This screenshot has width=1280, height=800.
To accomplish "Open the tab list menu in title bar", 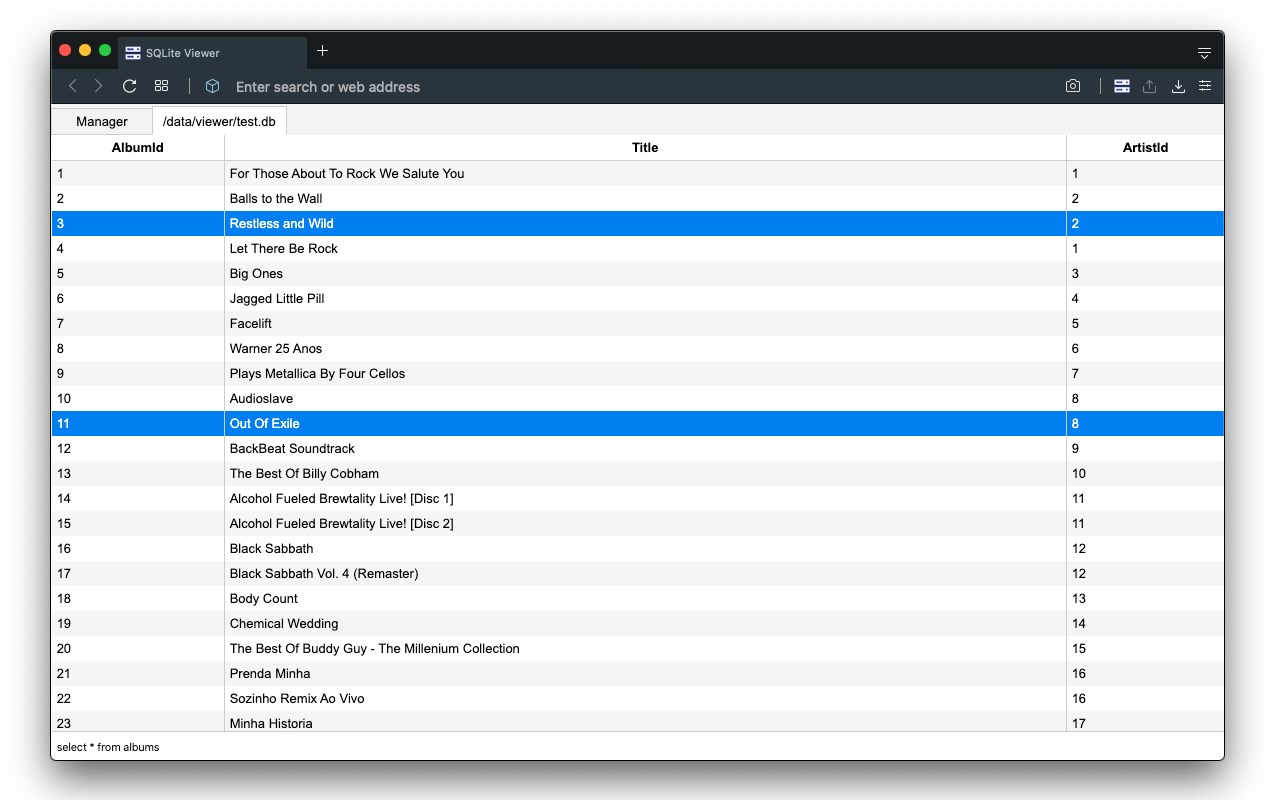I will (x=1204, y=53).
